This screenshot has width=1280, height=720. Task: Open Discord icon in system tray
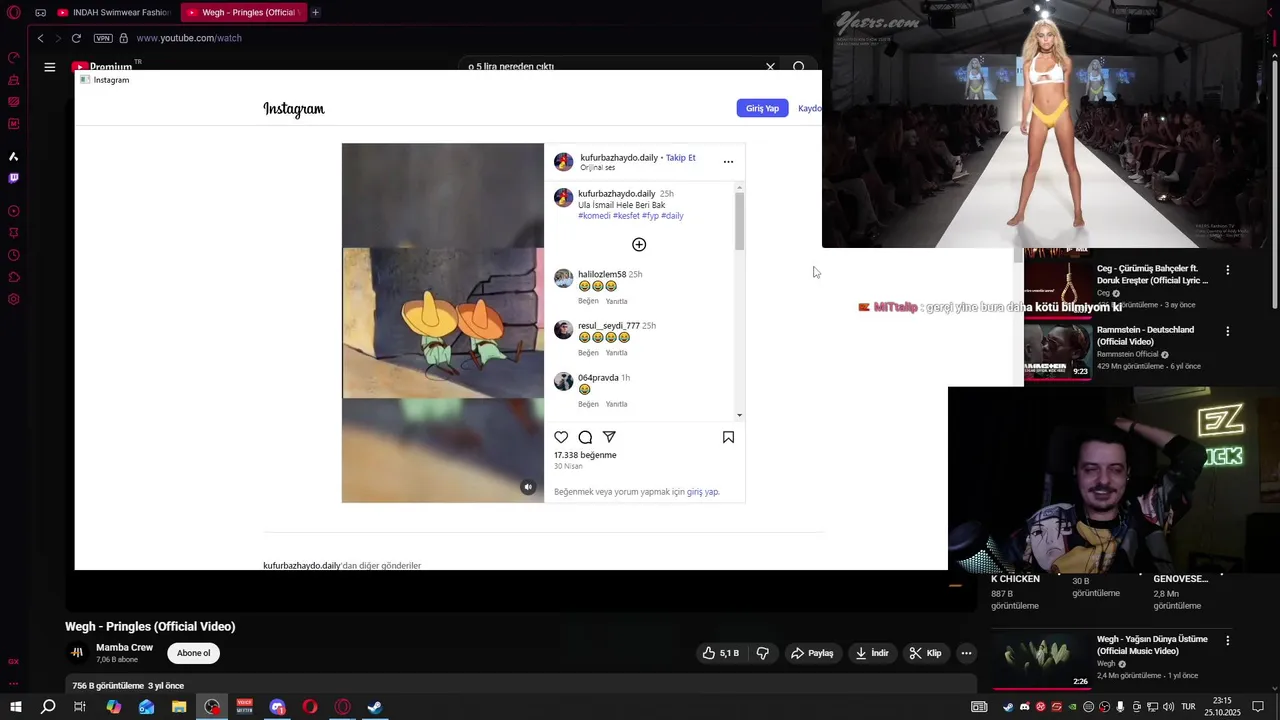coord(1024,707)
